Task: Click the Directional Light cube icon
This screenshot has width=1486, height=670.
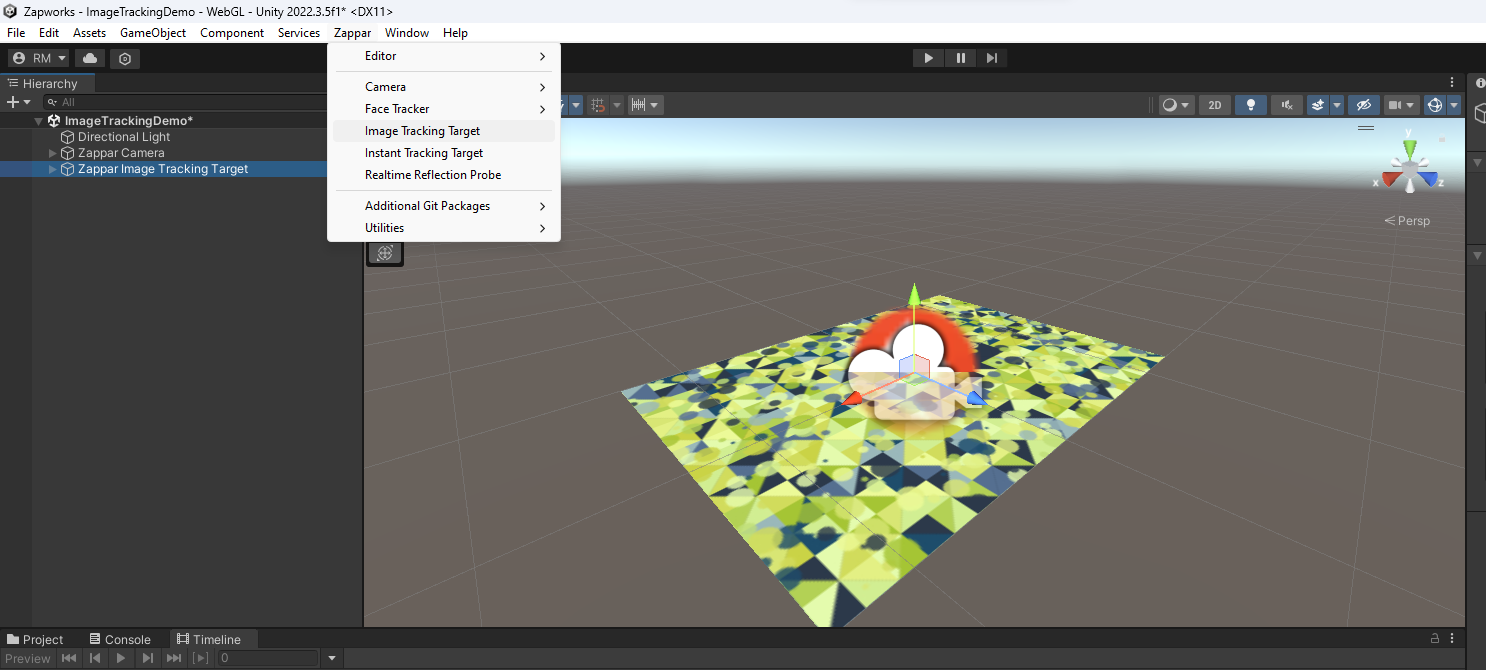Action: pos(68,137)
